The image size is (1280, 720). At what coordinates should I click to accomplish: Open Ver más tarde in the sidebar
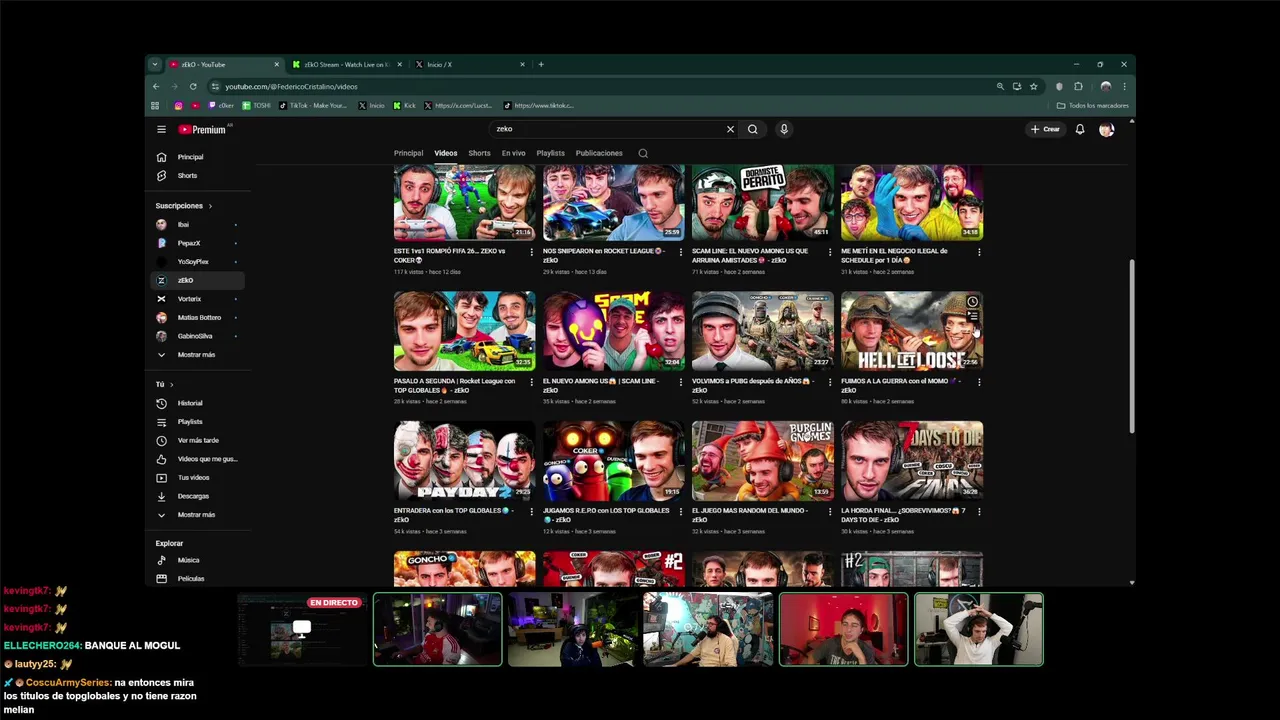pos(197,440)
